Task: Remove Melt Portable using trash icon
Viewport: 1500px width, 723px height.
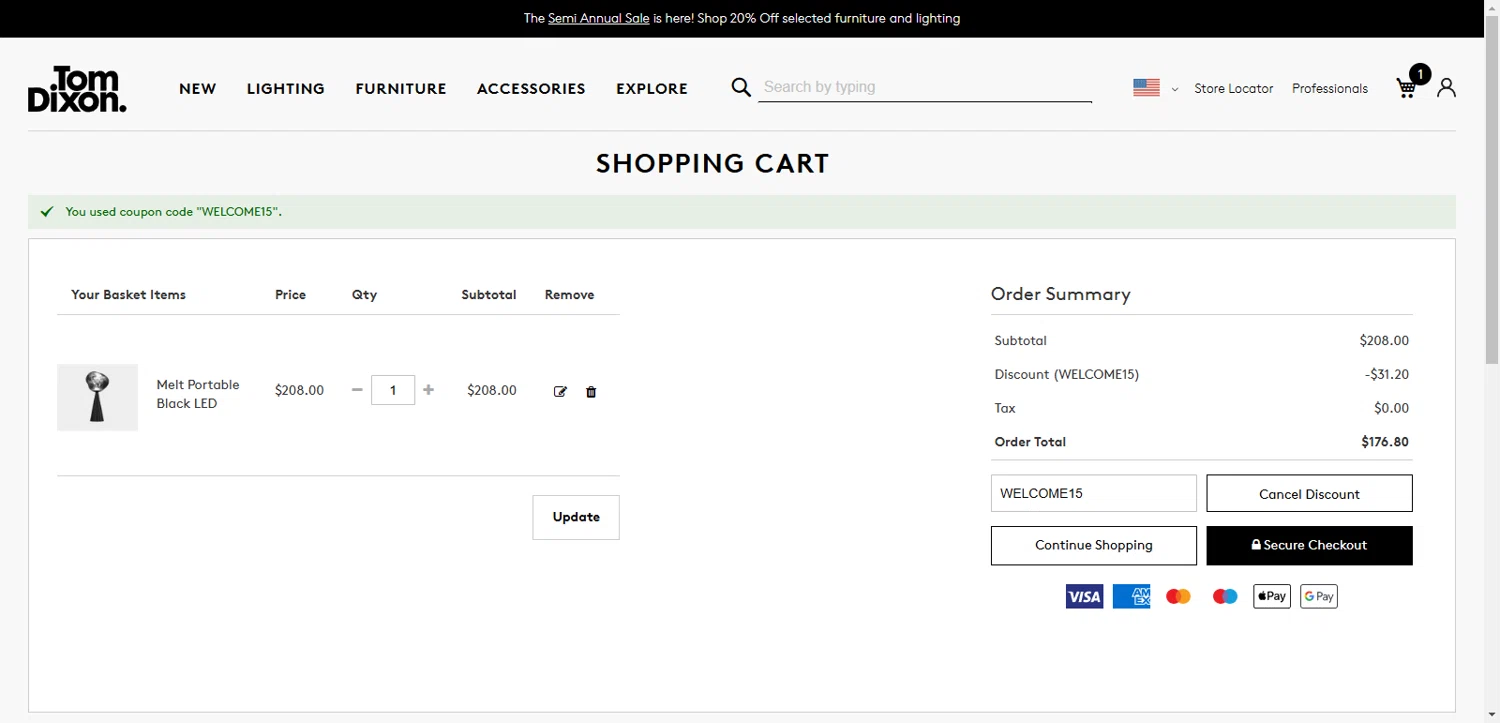Action: click(591, 392)
